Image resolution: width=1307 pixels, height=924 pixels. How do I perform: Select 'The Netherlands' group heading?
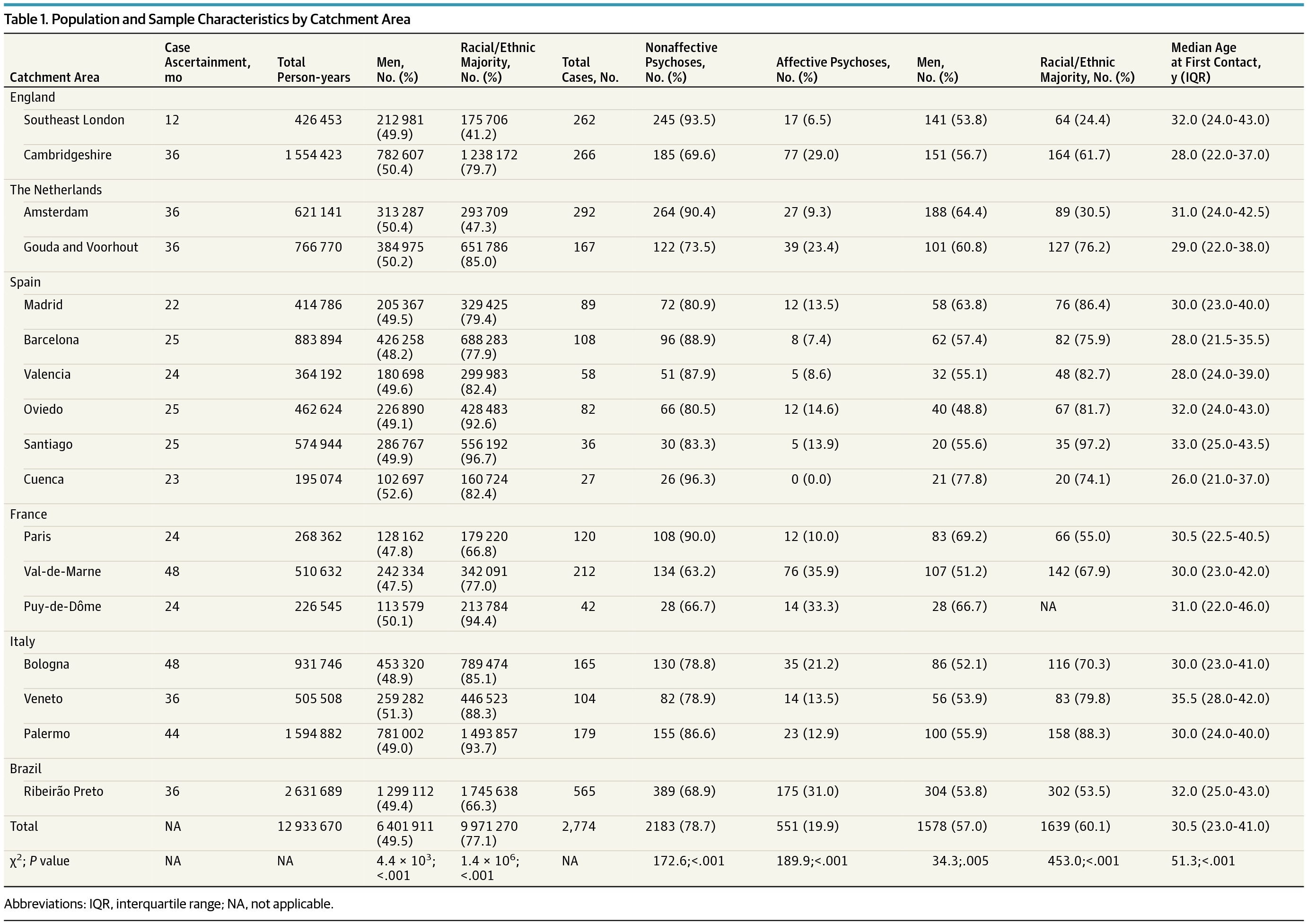point(56,190)
